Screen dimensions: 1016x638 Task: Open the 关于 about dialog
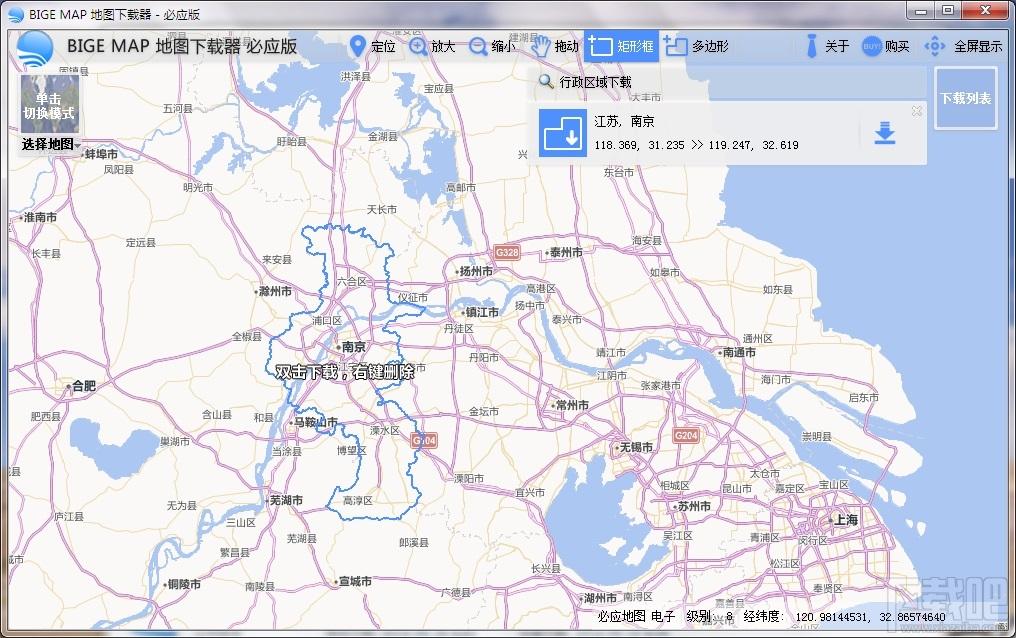click(x=827, y=46)
